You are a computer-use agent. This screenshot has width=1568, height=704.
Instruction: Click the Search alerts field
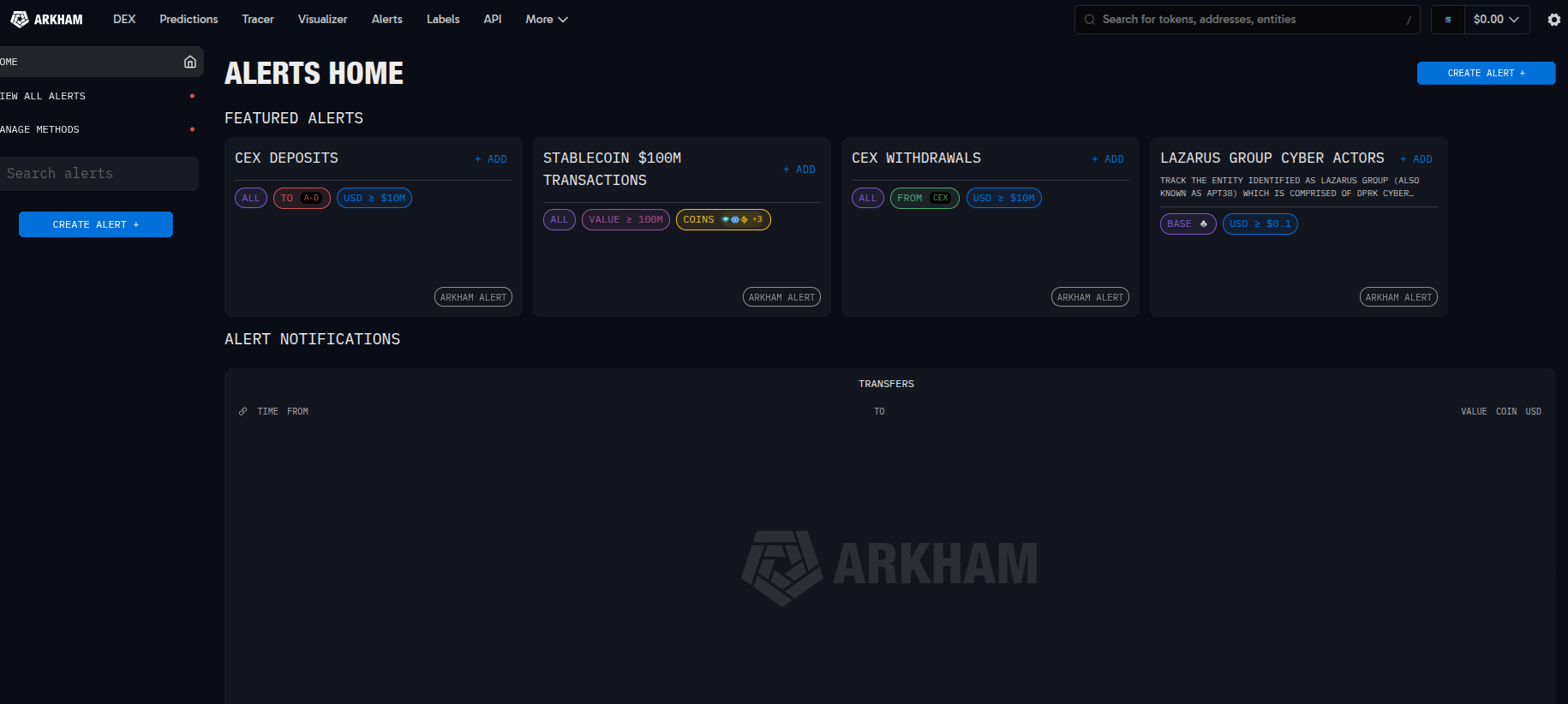pos(99,174)
